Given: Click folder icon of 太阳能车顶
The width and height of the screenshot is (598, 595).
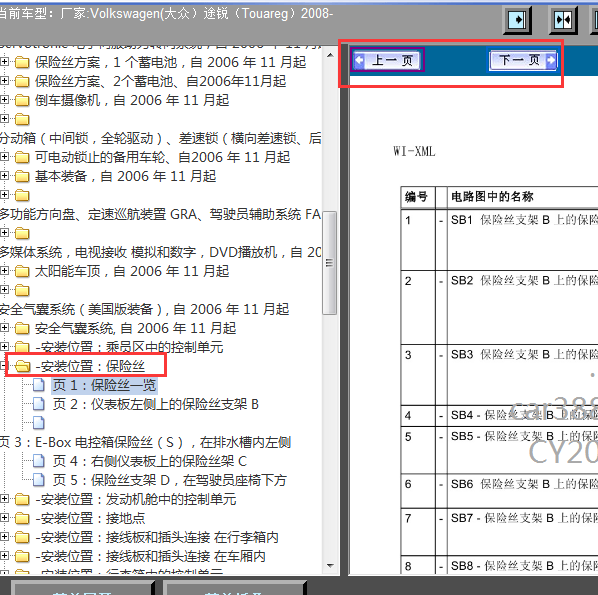Looking at the screenshot, I should tap(22, 271).
